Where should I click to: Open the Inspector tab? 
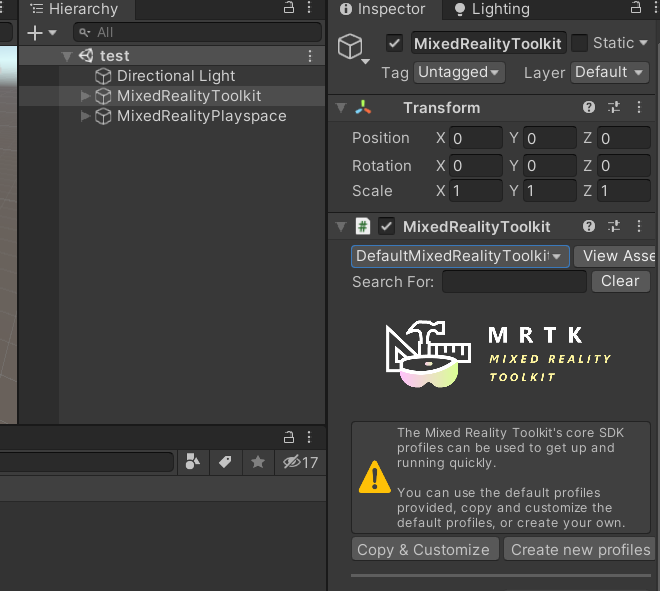(x=383, y=9)
